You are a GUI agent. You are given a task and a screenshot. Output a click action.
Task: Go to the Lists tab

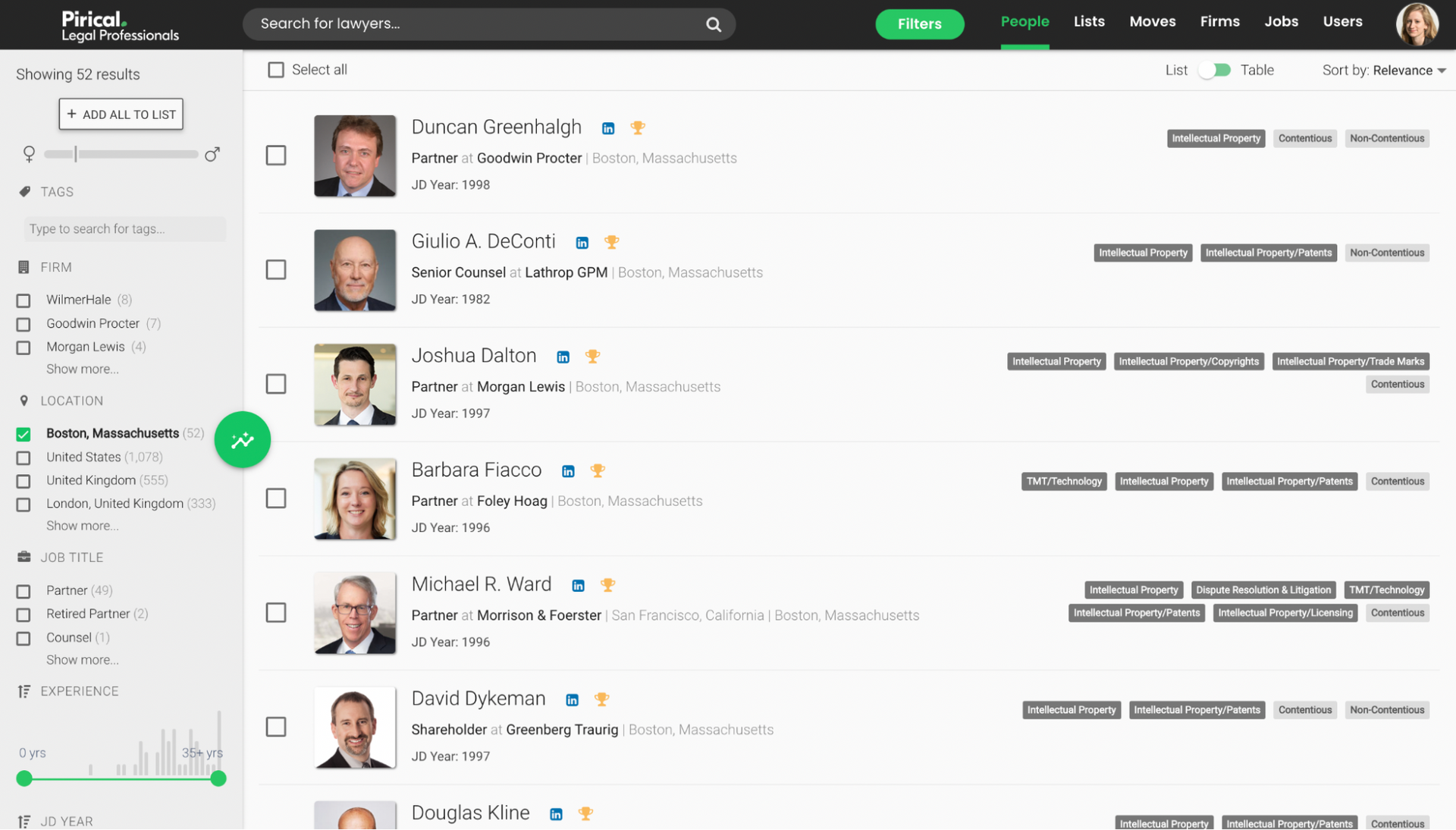(x=1089, y=22)
